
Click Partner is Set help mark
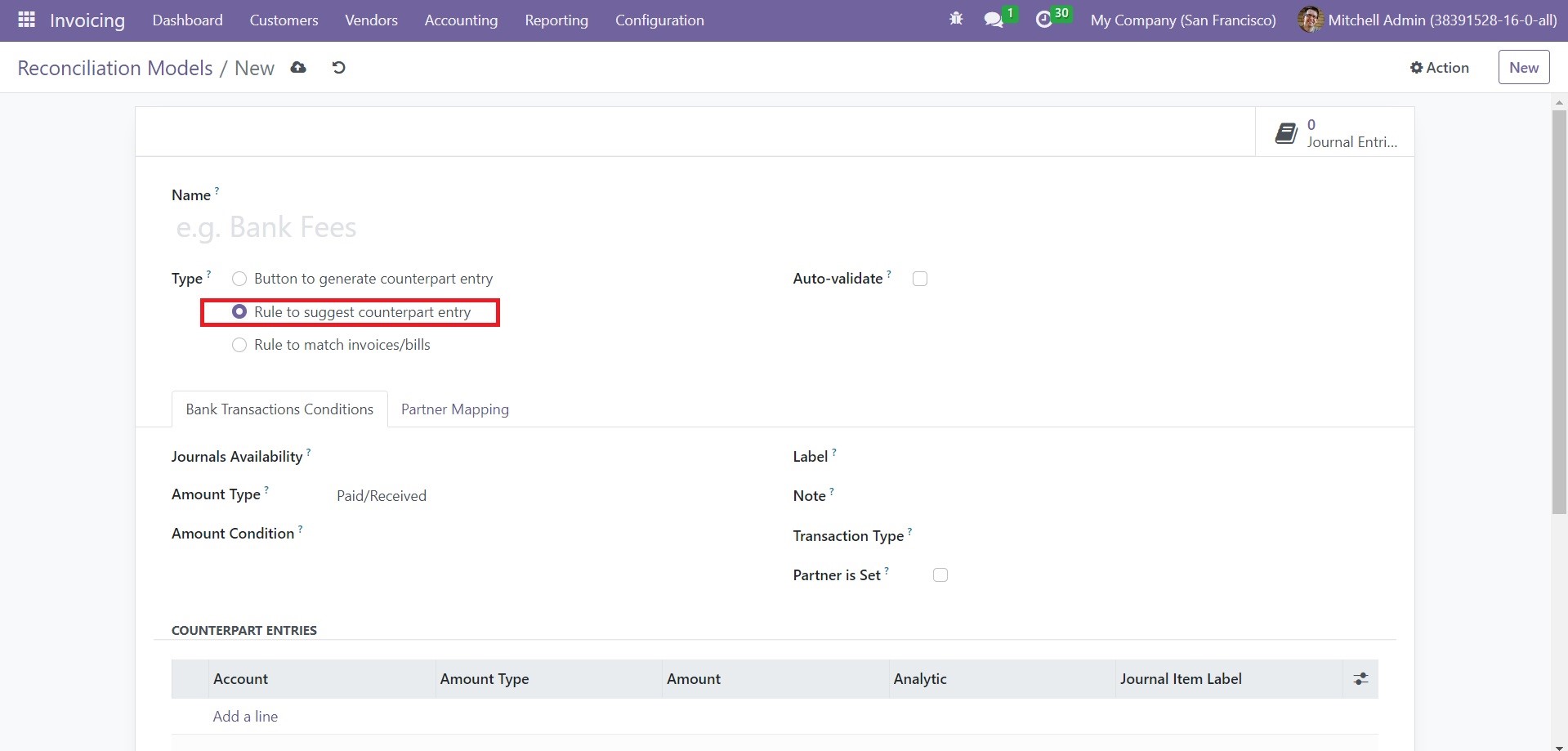[887, 570]
